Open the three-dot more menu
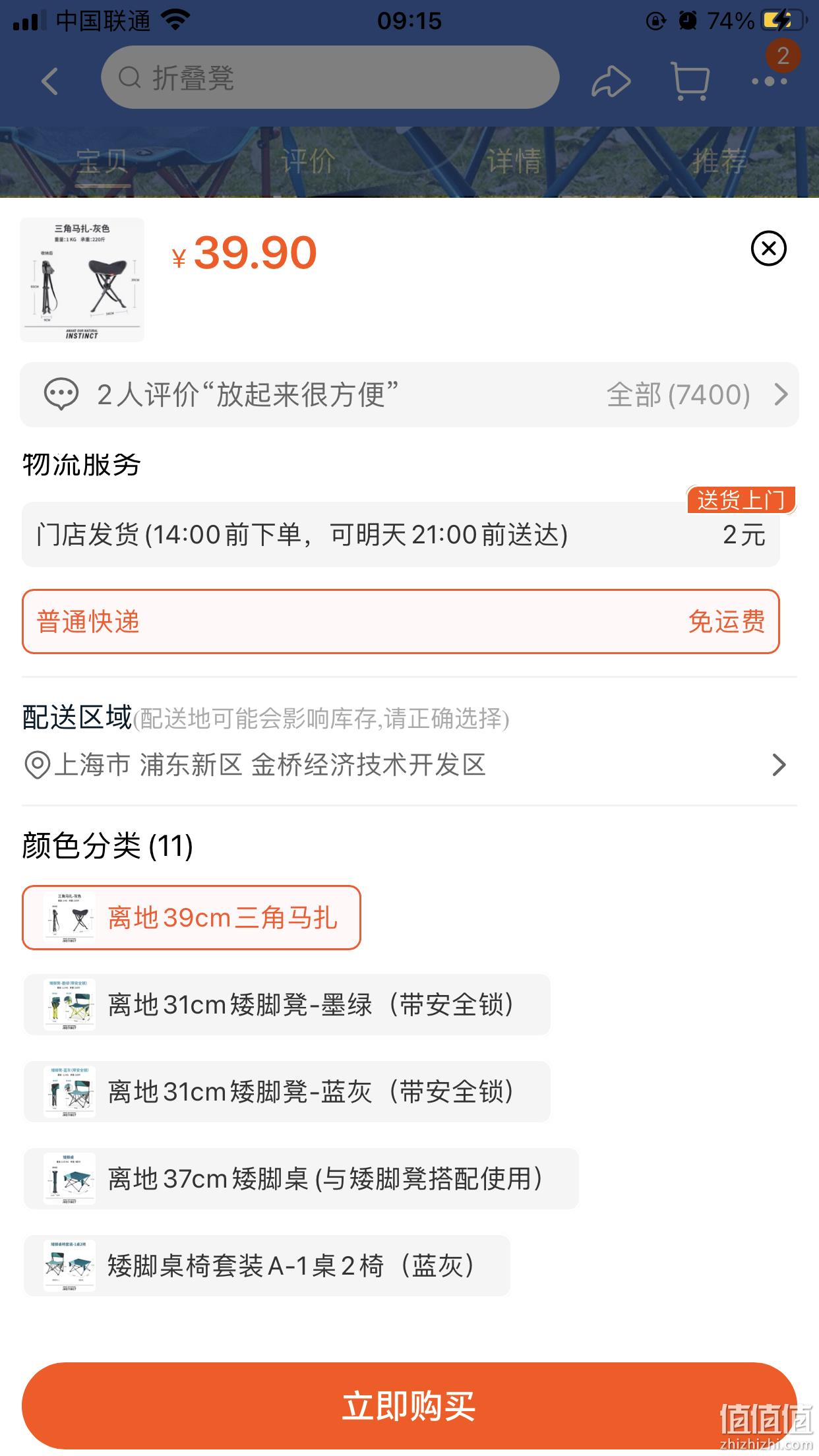Screen dimensions: 819x1456 point(770,82)
